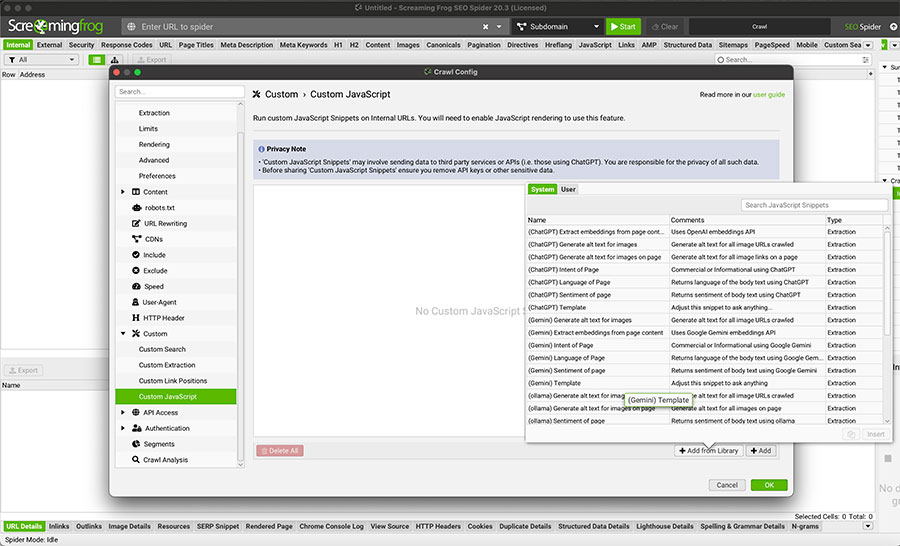Viewport: 900px width, 546px height.
Task: Show more top tabs via overflow arrow
Action: tap(868, 45)
